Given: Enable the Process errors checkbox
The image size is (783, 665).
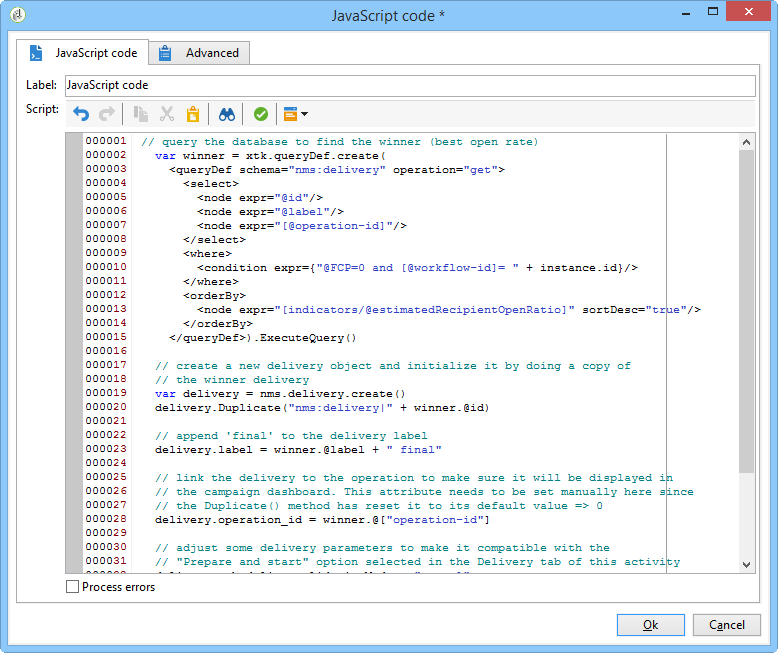Looking at the screenshot, I should click(x=72, y=587).
